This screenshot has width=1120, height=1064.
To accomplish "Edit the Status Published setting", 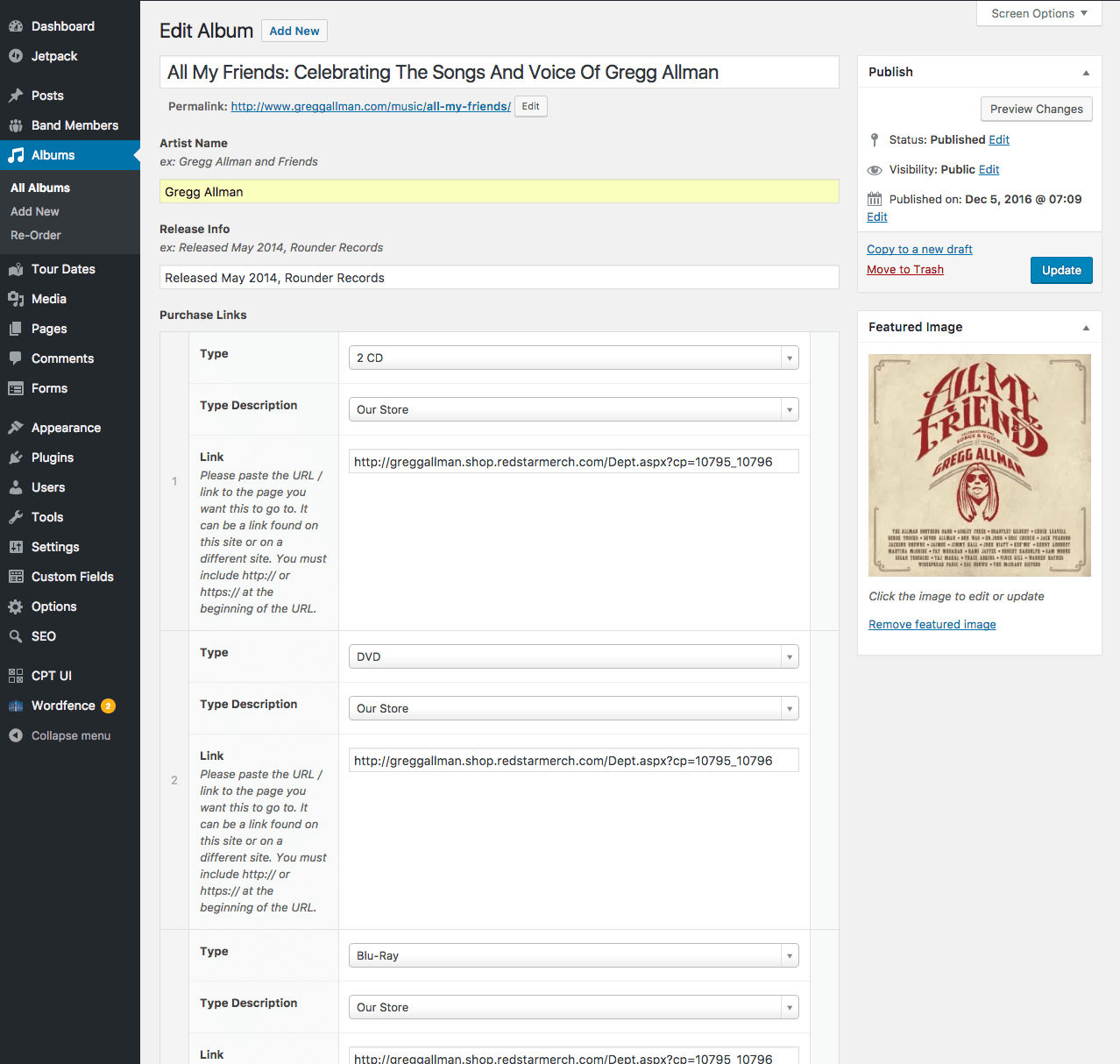I will pos(999,139).
